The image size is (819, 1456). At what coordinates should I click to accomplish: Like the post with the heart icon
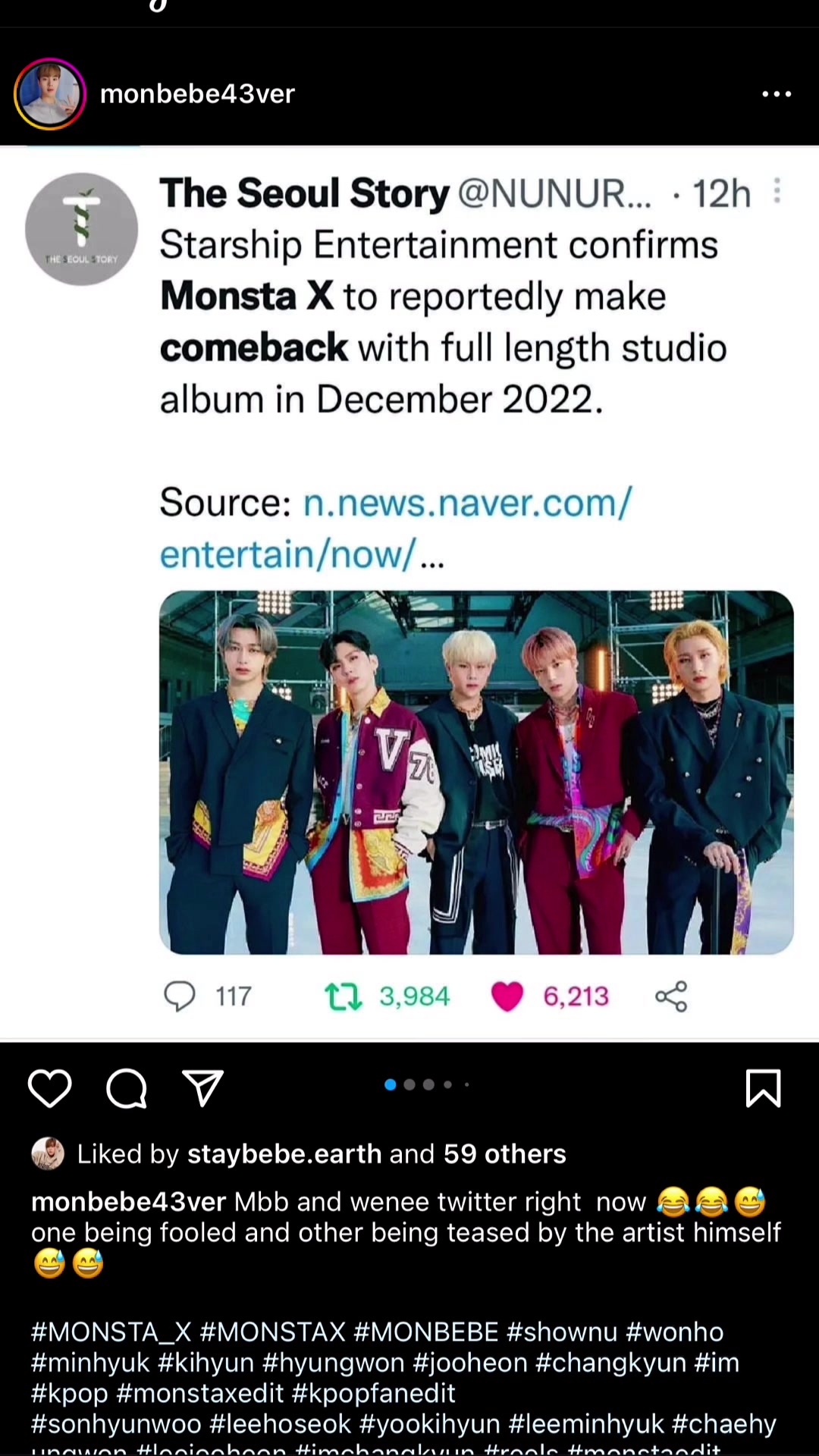pos(50,1088)
